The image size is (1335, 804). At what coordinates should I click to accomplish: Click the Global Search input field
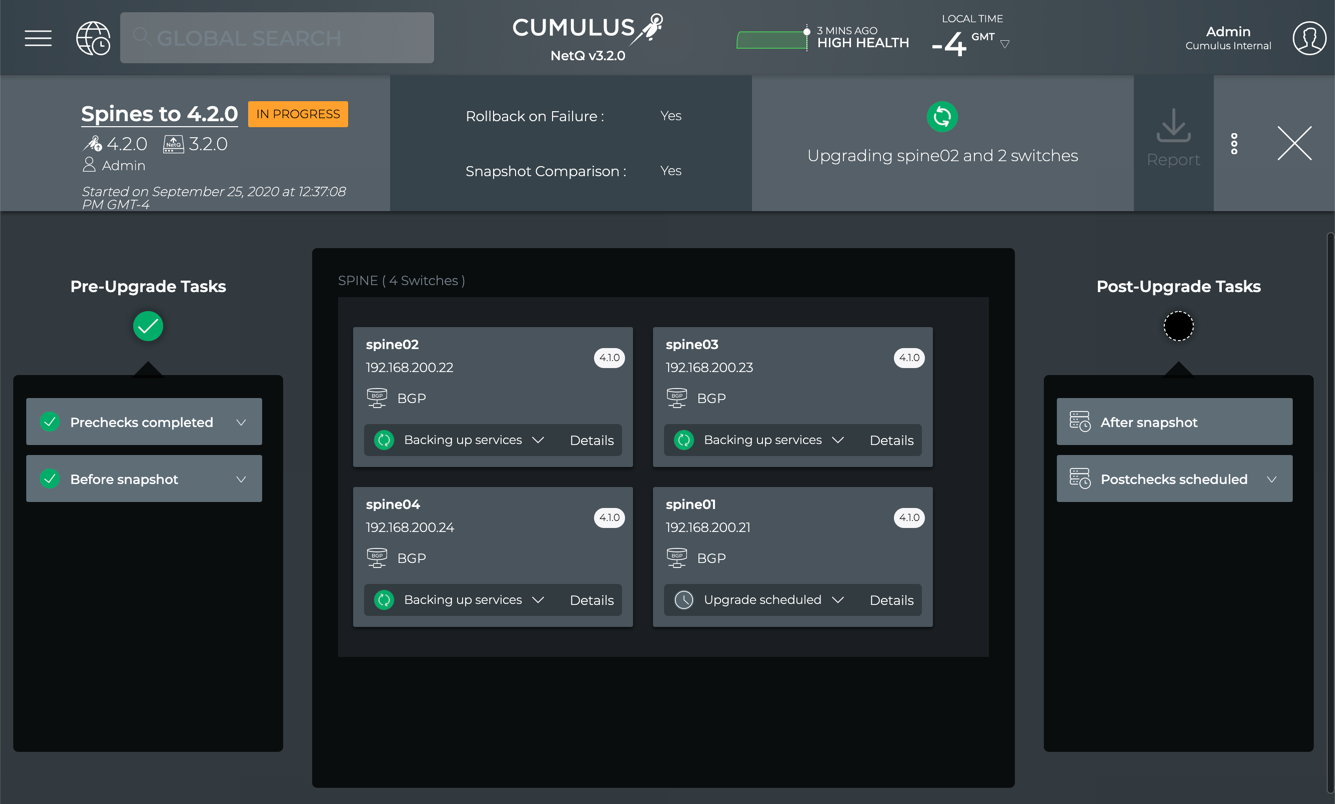(x=277, y=38)
